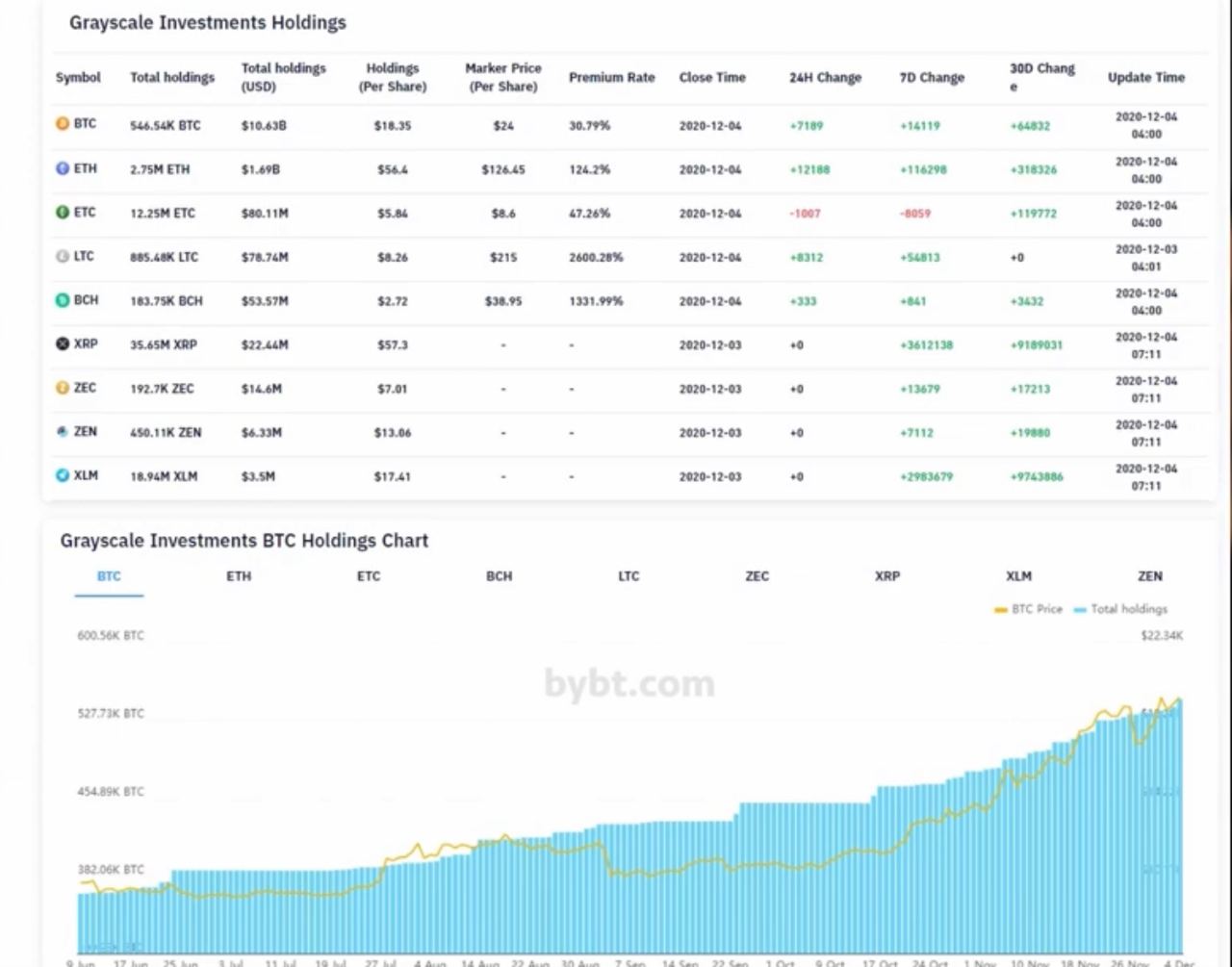
Task: Click the 546.54K BTC holdings cell
Action: (166, 126)
